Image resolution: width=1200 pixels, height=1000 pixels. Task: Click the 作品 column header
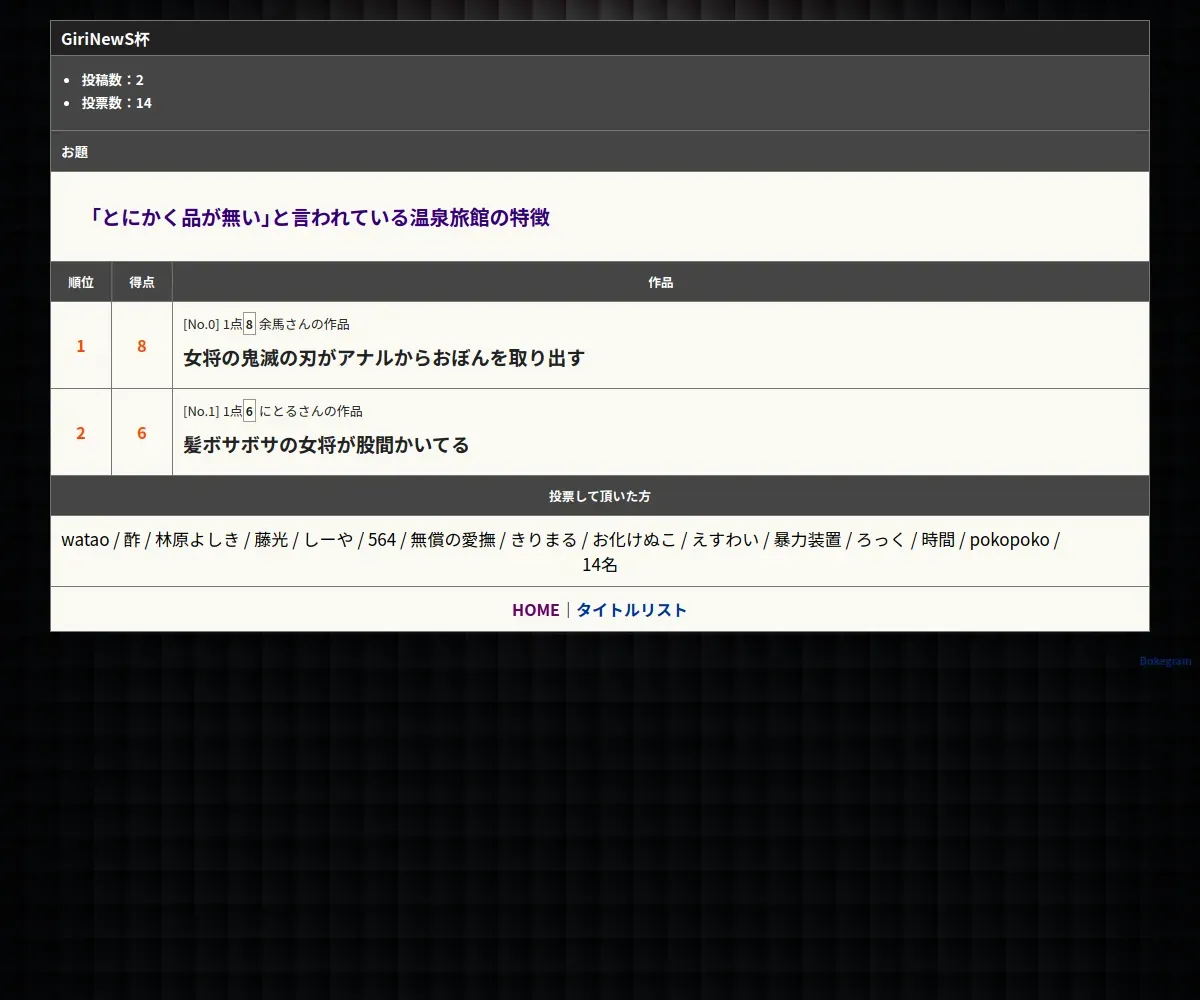click(660, 282)
